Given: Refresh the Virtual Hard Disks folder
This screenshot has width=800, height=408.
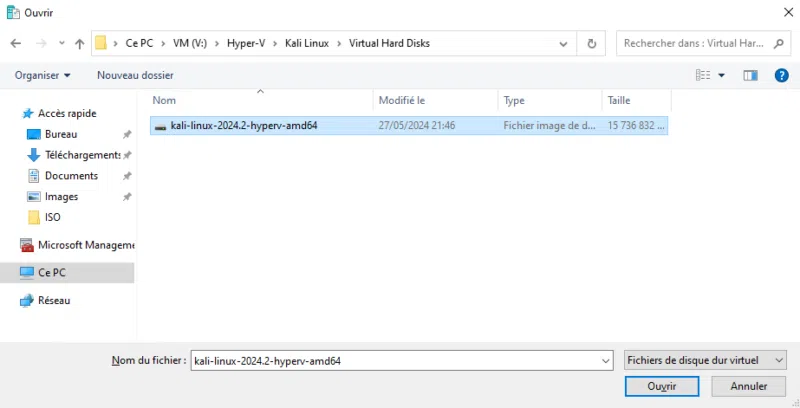Looking at the screenshot, I should pyautogui.click(x=591, y=44).
